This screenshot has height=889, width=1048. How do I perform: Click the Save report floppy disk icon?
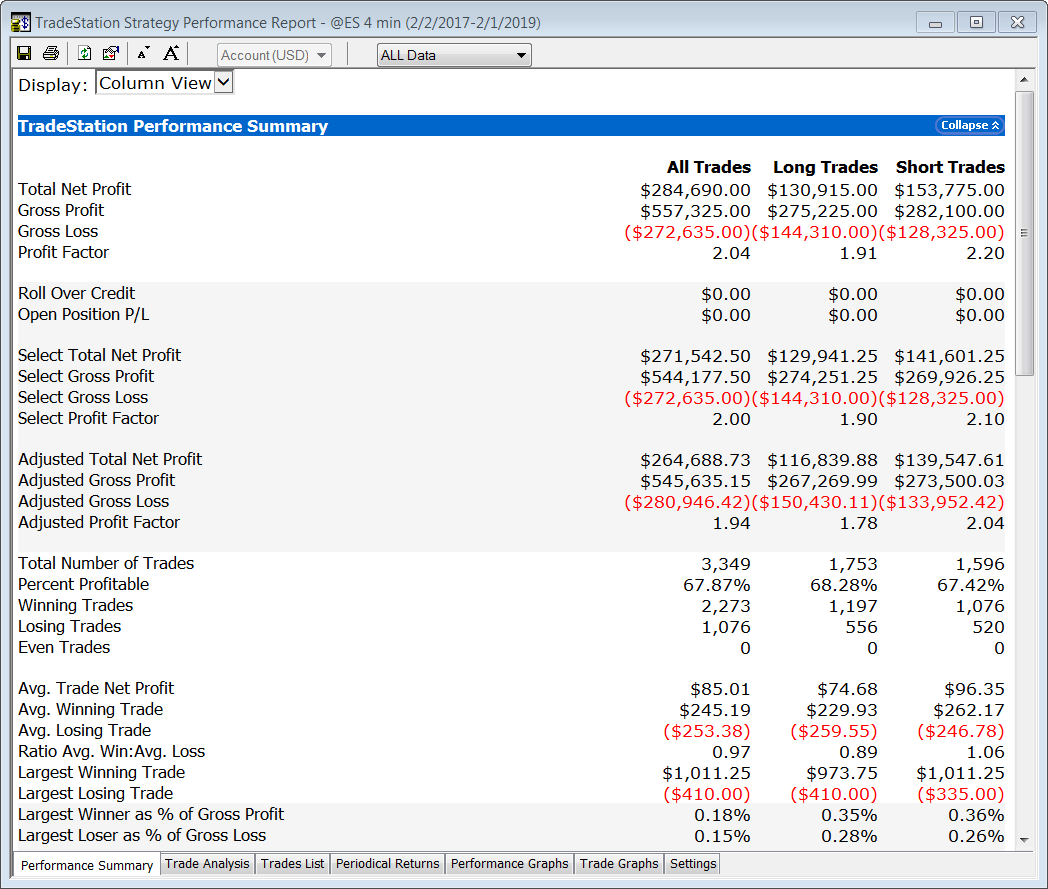[24, 53]
